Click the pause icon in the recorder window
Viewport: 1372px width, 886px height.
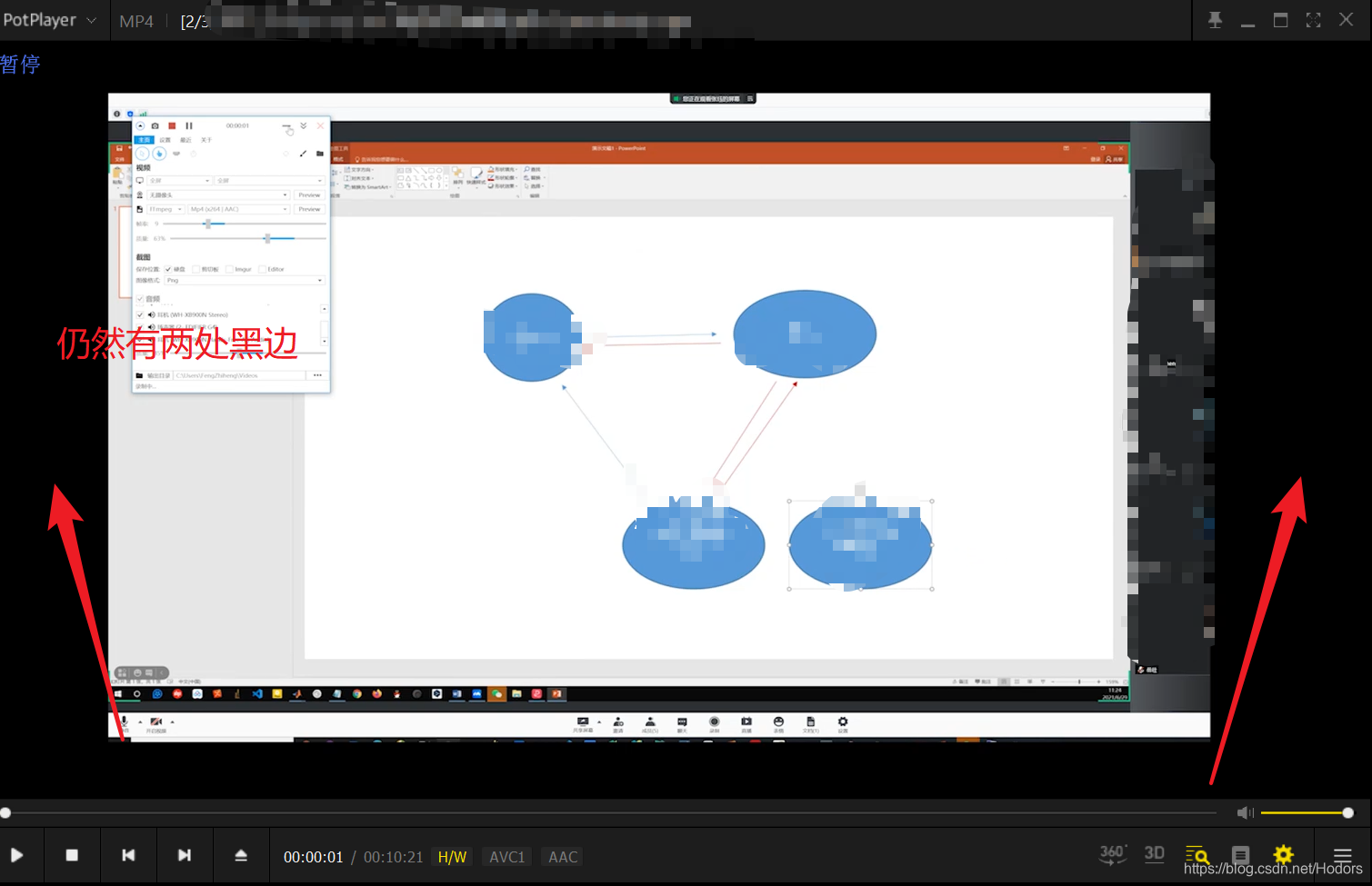[x=189, y=125]
